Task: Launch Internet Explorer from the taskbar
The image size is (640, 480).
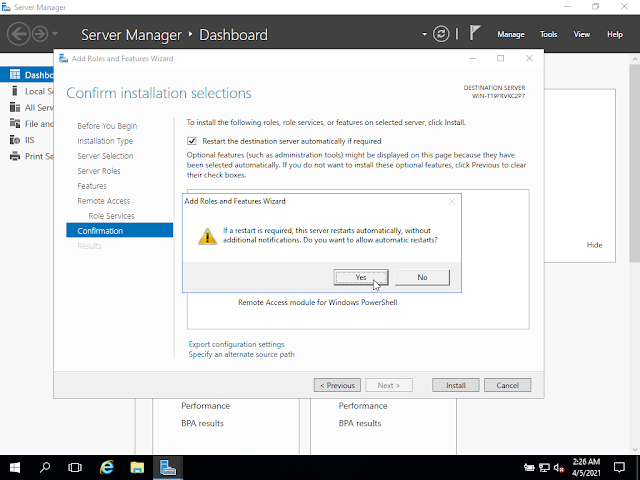Action: pyautogui.click(x=107, y=468)
